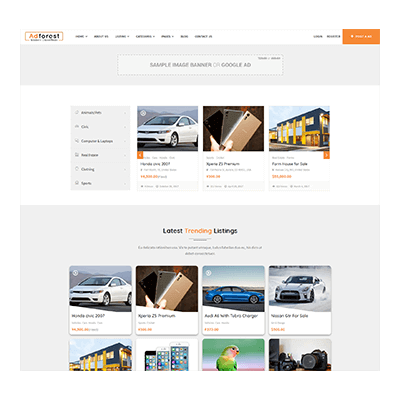Click the price under Nissan Gtr listing
This screenshot has width=400, height=400.
(x=278, y=329)
